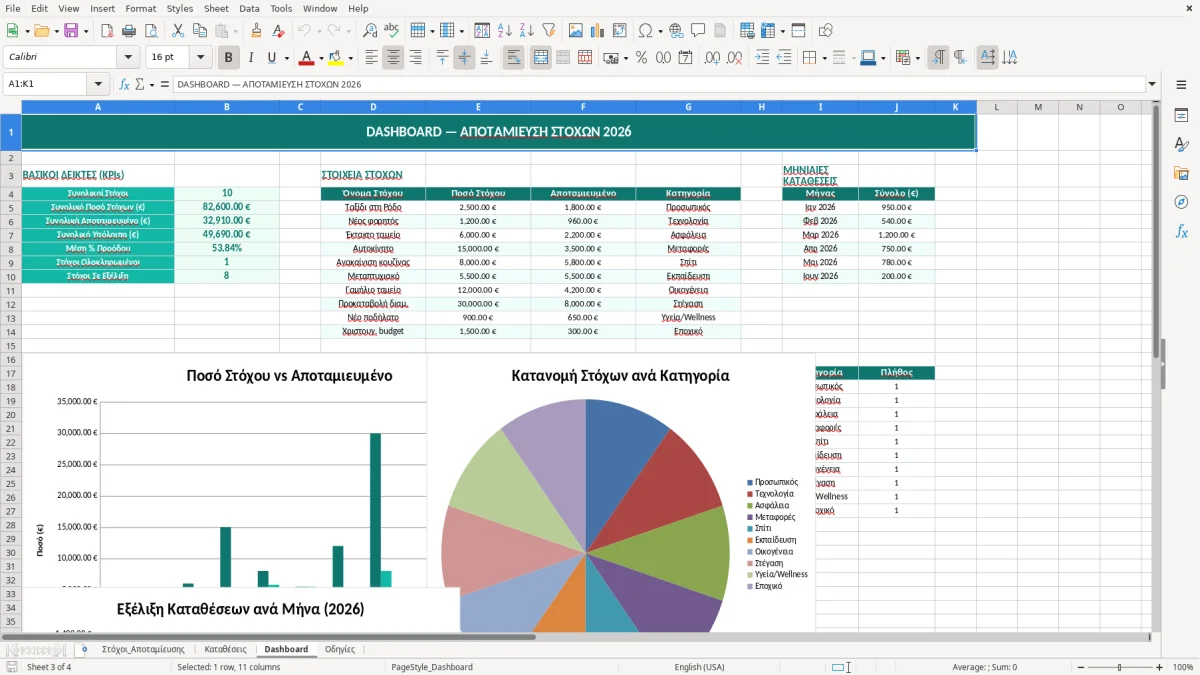Switch to the Οδηγίες sheet tab
This screenshot has width=1200, height=675.
point(340,649)
